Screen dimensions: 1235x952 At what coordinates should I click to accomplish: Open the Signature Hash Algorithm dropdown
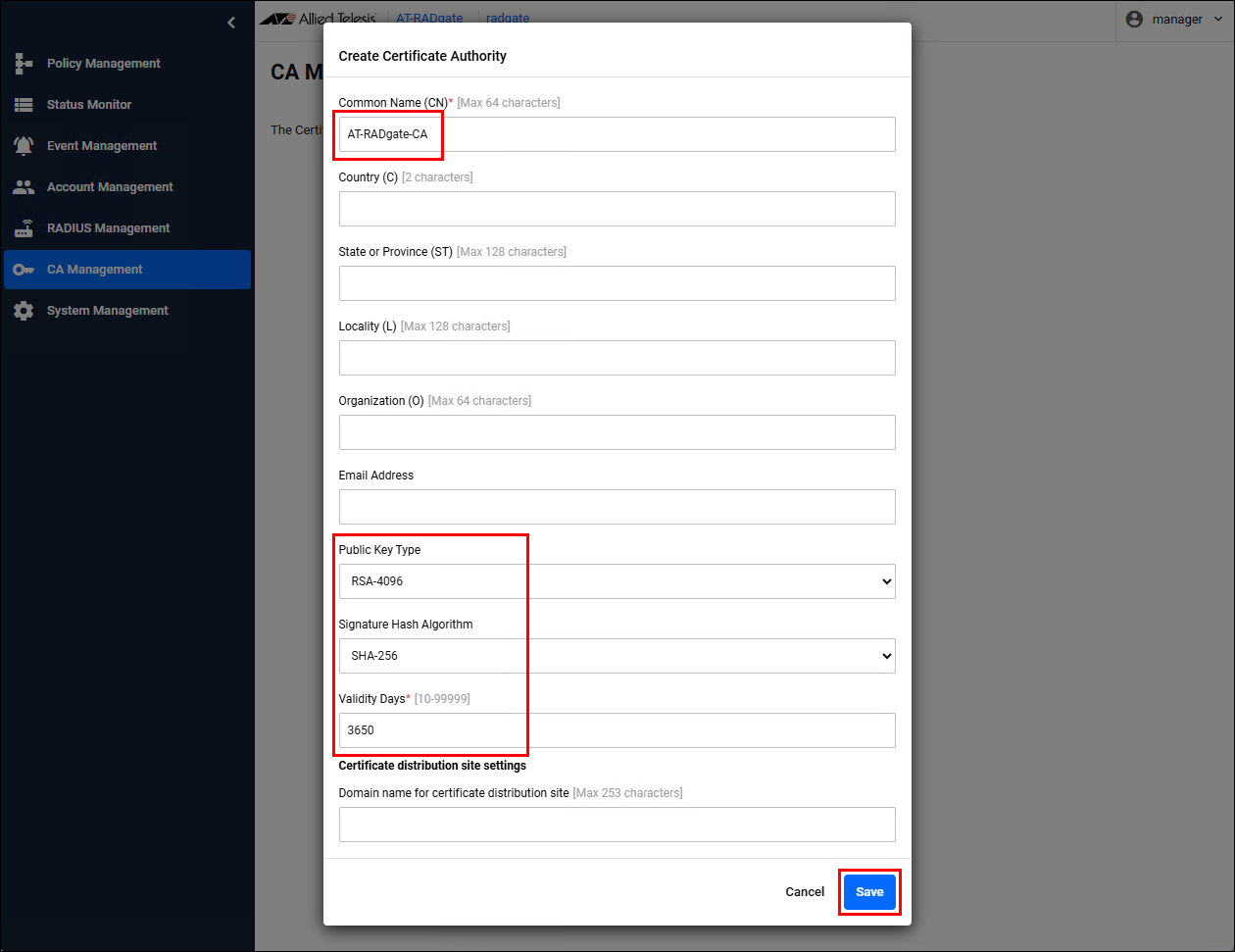click(x=617, y=656)
